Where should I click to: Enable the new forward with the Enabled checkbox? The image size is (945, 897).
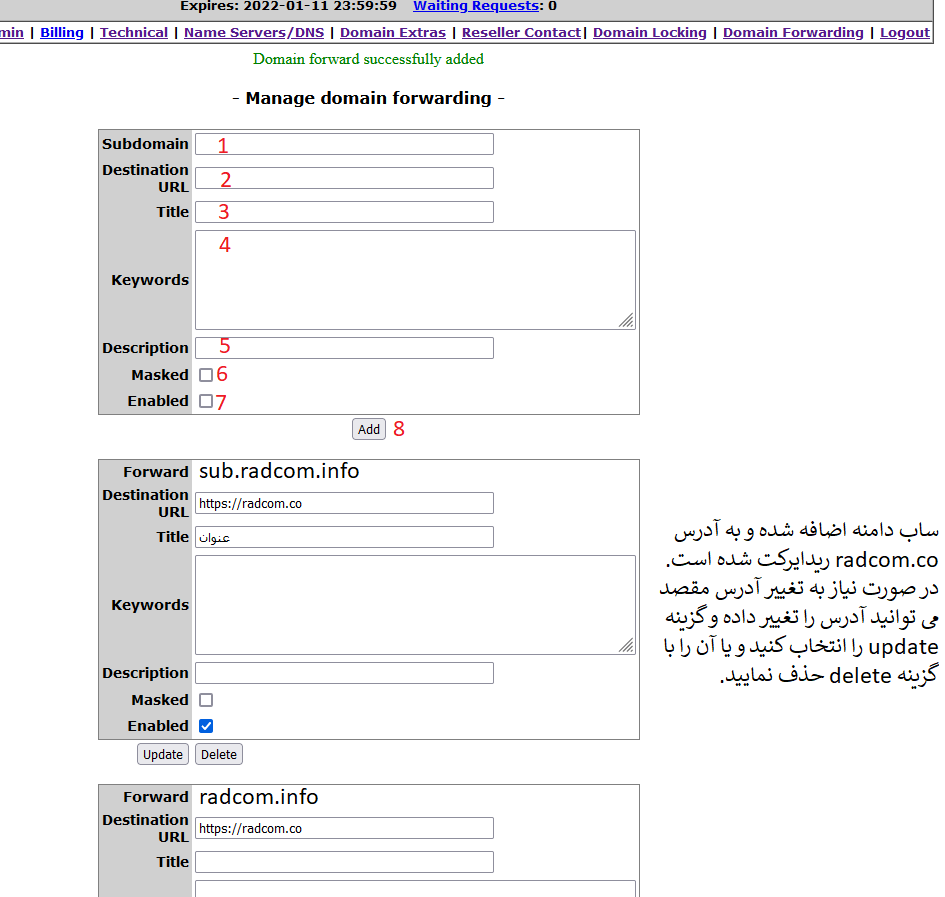point(206,401)
